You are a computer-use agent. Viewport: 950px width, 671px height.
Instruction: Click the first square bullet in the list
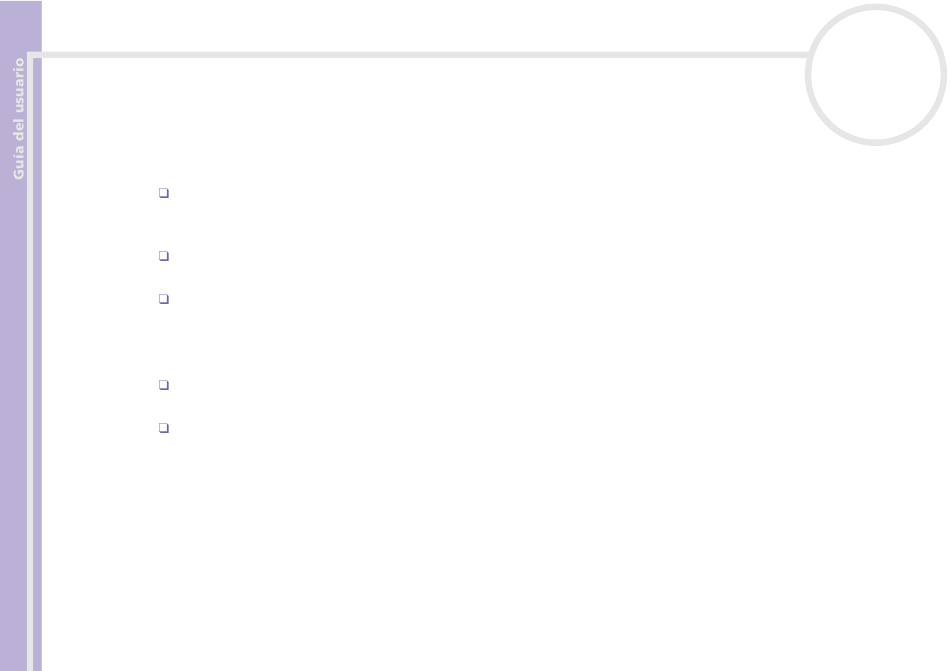pos(164,193)
